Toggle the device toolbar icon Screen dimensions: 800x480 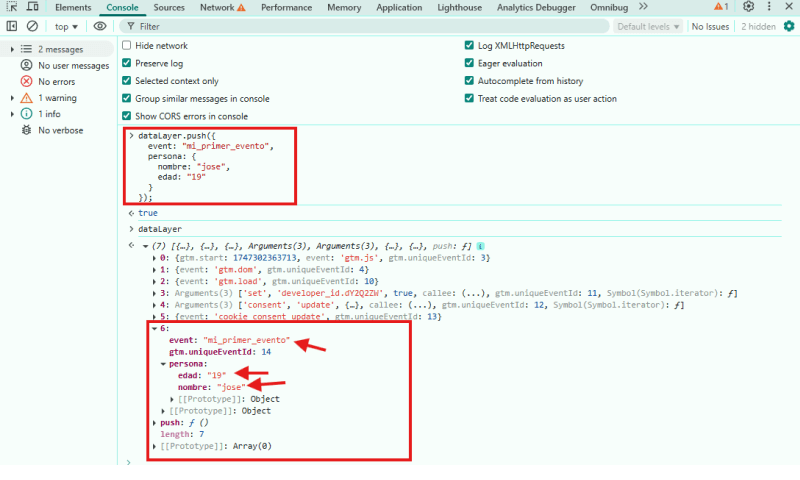[33, 7]
